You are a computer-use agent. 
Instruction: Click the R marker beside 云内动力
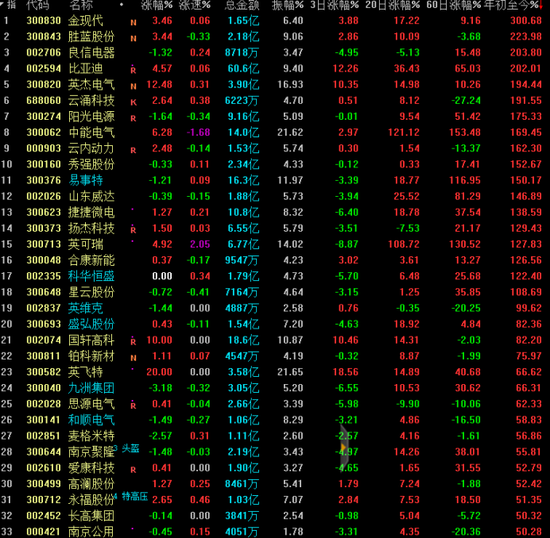(133, 150)
